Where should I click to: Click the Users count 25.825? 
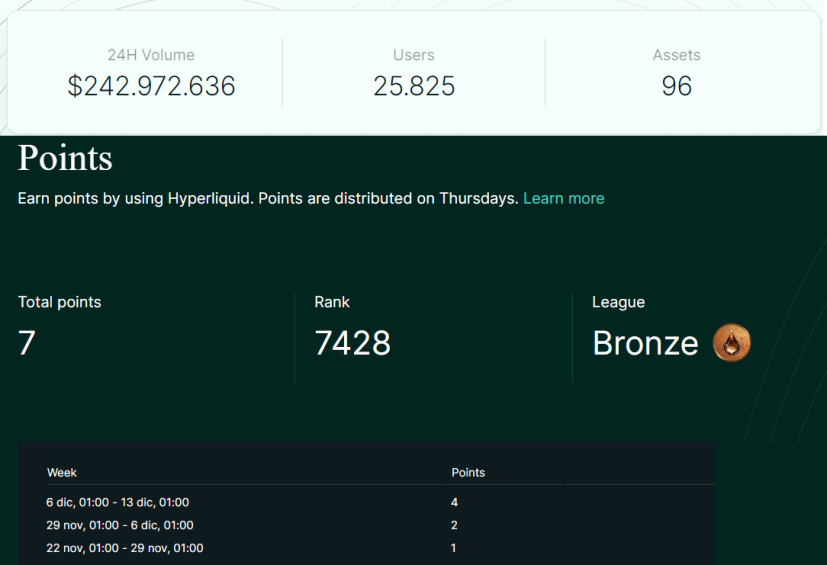coord(414,86)
